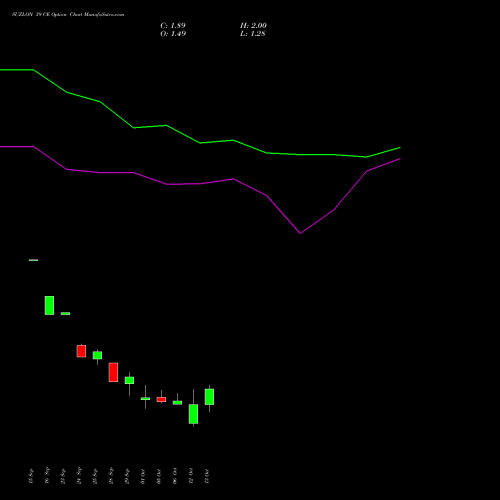Select the small red candle above 05 Oct
Screen dimensions: 500x500
pos(161,399)
